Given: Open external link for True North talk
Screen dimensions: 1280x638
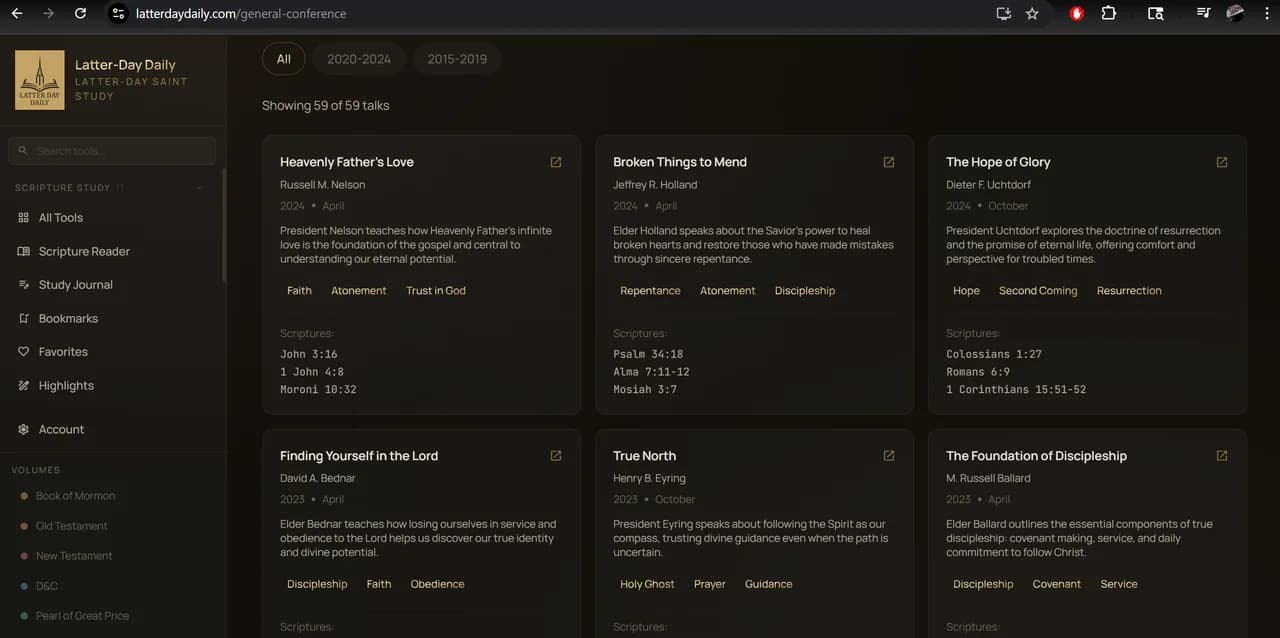Looking at the screenshot, I should click(889, 456).
